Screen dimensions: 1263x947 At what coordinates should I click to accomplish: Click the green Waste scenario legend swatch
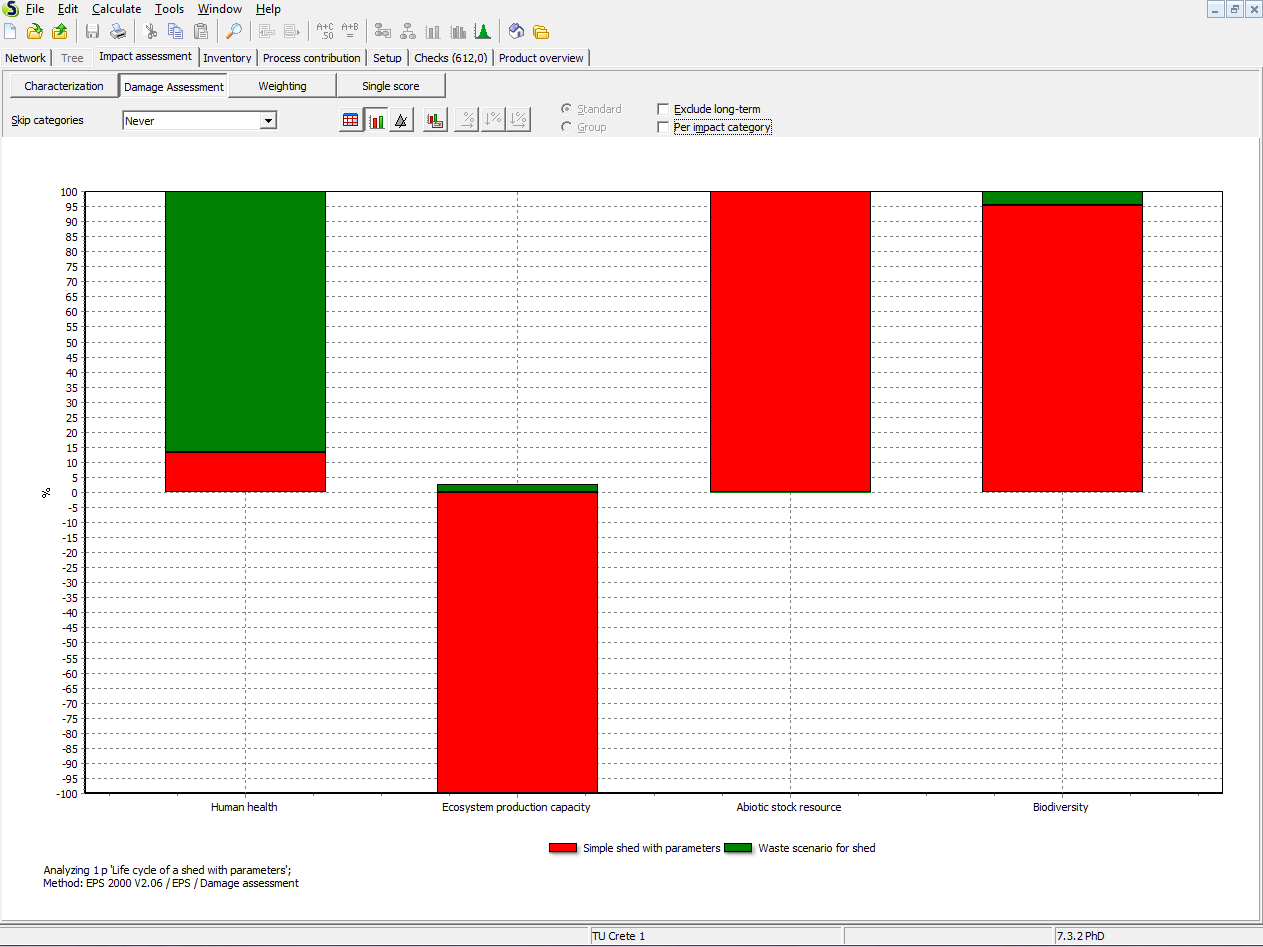click(x=738, y=848)
